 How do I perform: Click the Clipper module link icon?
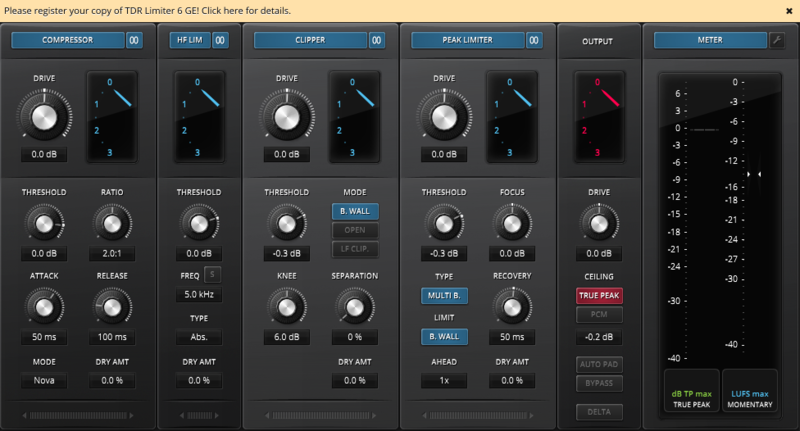pos(377,40)
